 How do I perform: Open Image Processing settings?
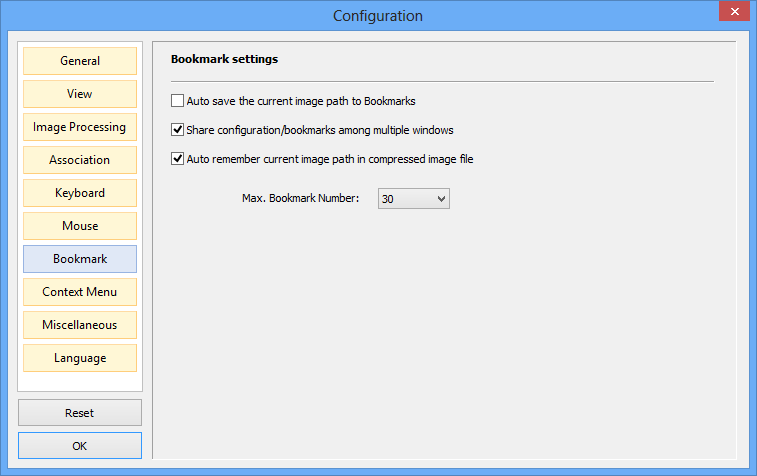click(x=80, y=127)
